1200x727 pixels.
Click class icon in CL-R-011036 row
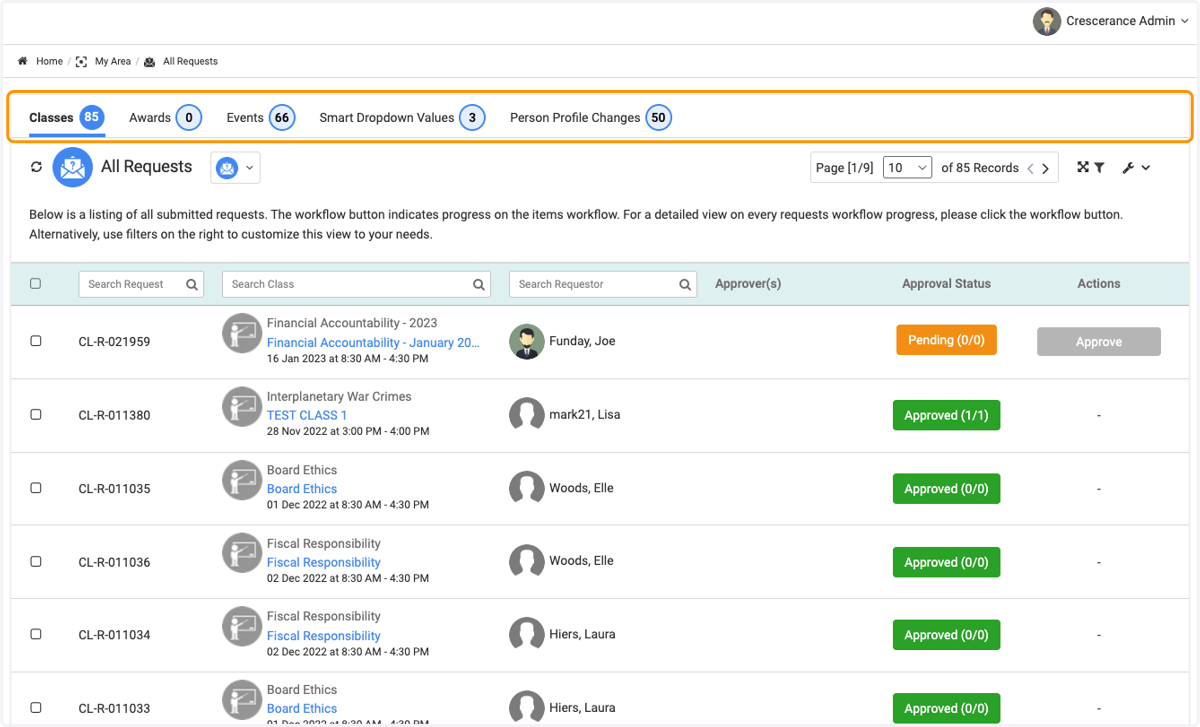pyautogui.click(x=241, y=553)
